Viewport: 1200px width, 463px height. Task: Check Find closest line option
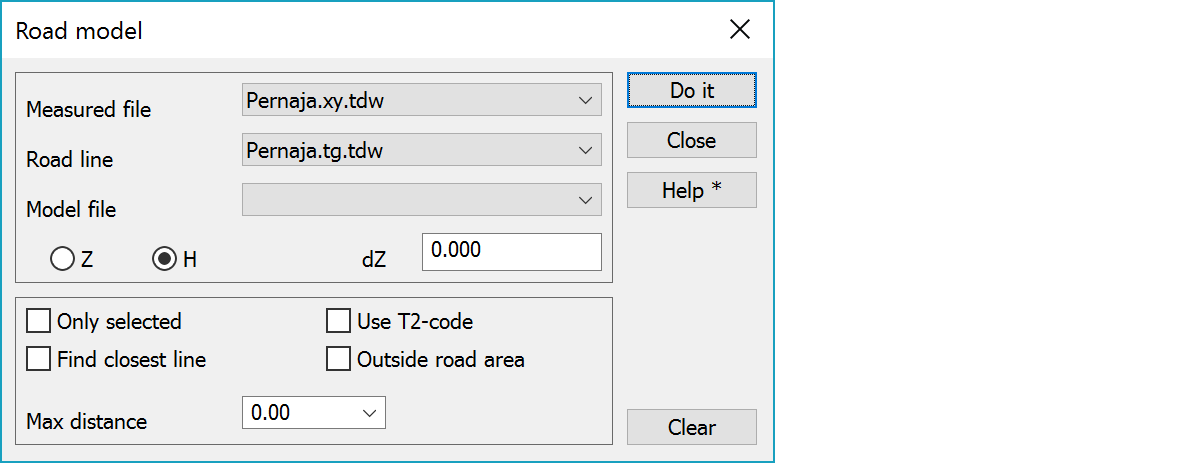[39, 359]
